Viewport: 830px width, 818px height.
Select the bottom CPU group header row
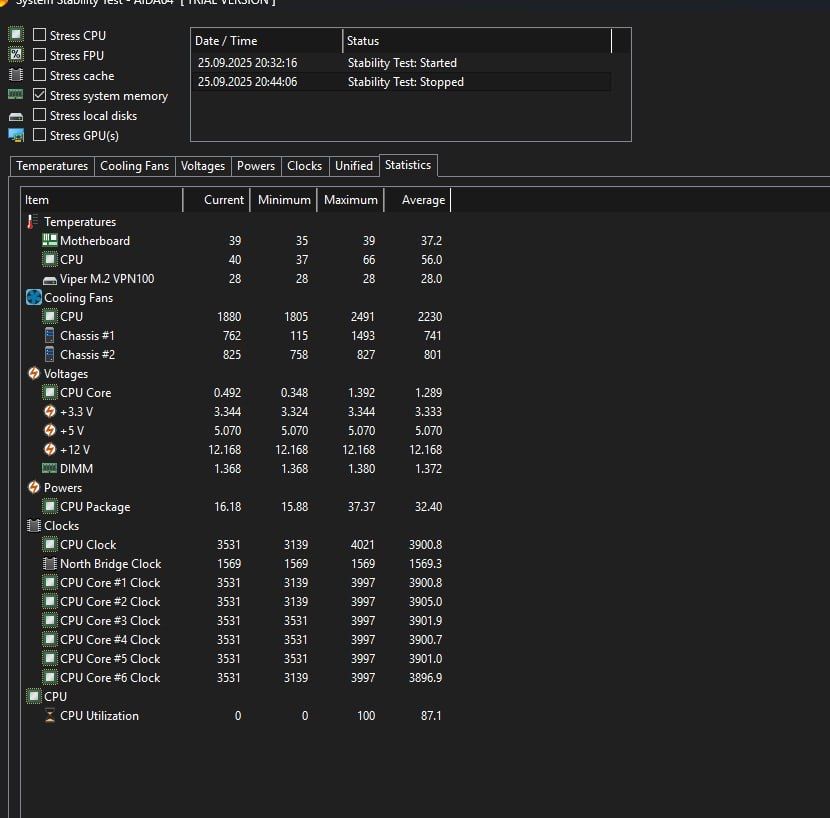(236, 697)
